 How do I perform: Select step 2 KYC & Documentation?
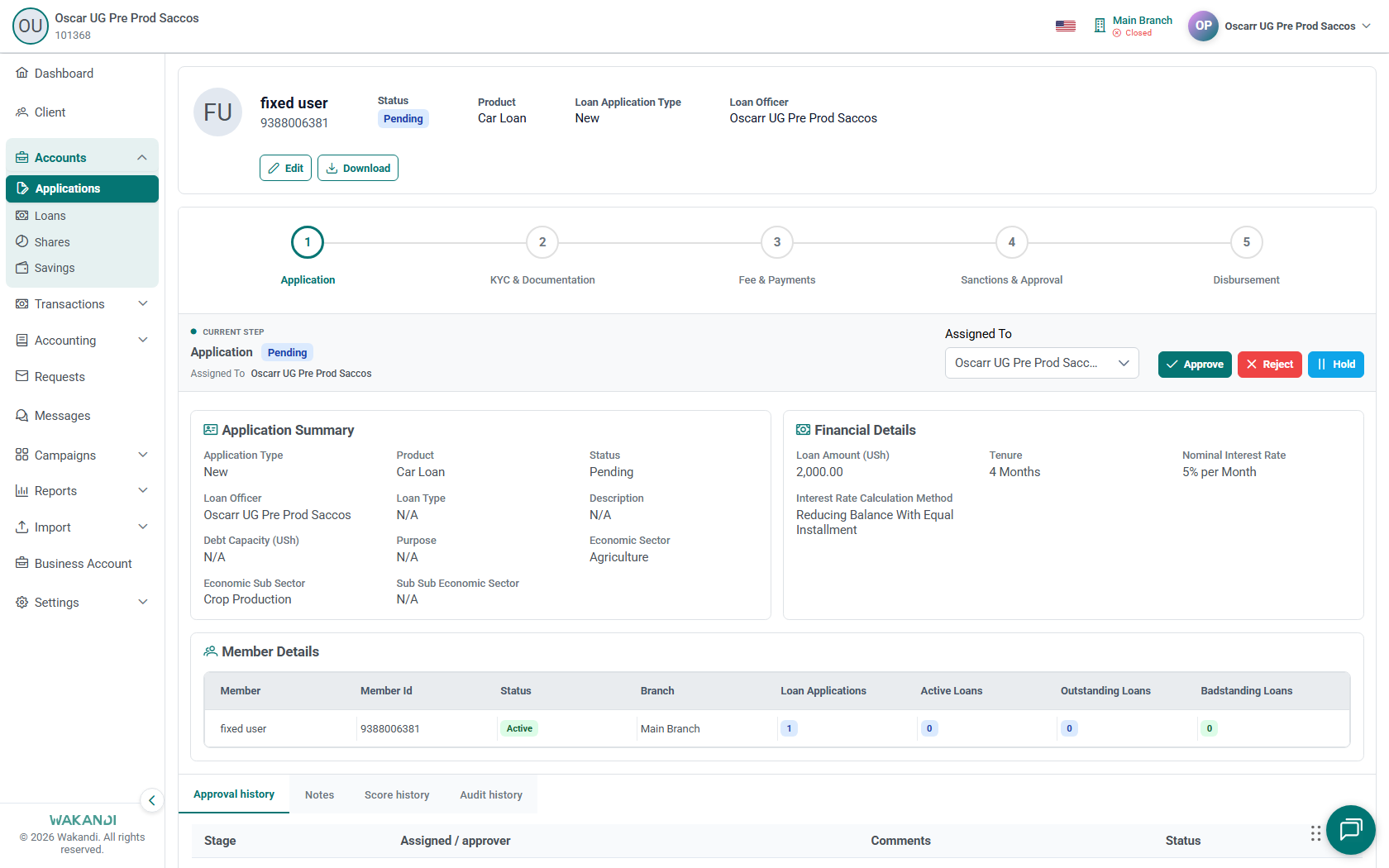542,242
